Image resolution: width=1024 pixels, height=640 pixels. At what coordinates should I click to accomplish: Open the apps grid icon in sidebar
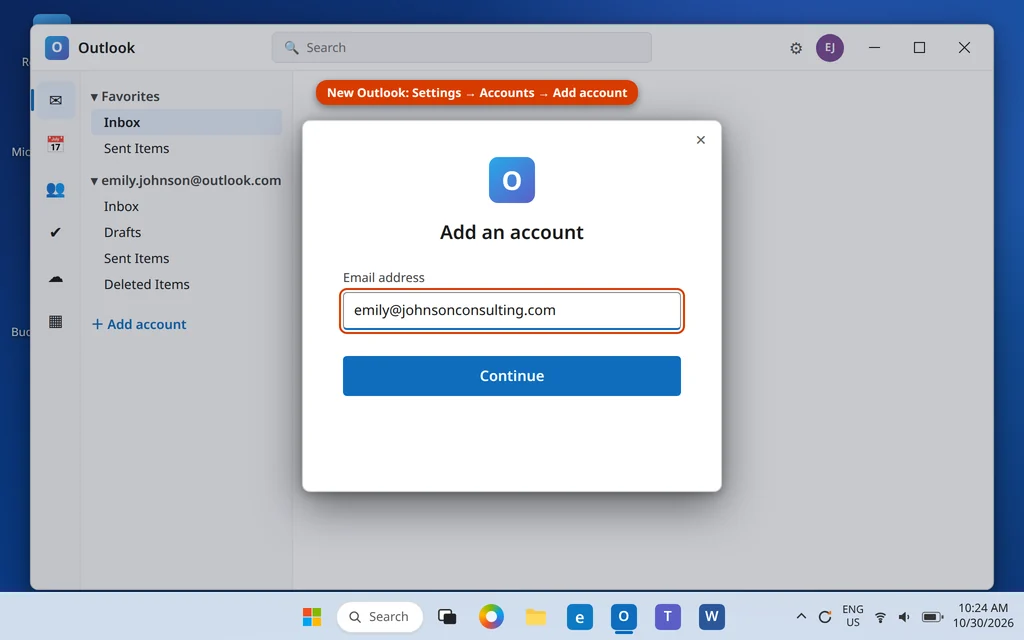pyautogui.click(x=56, y=322)
